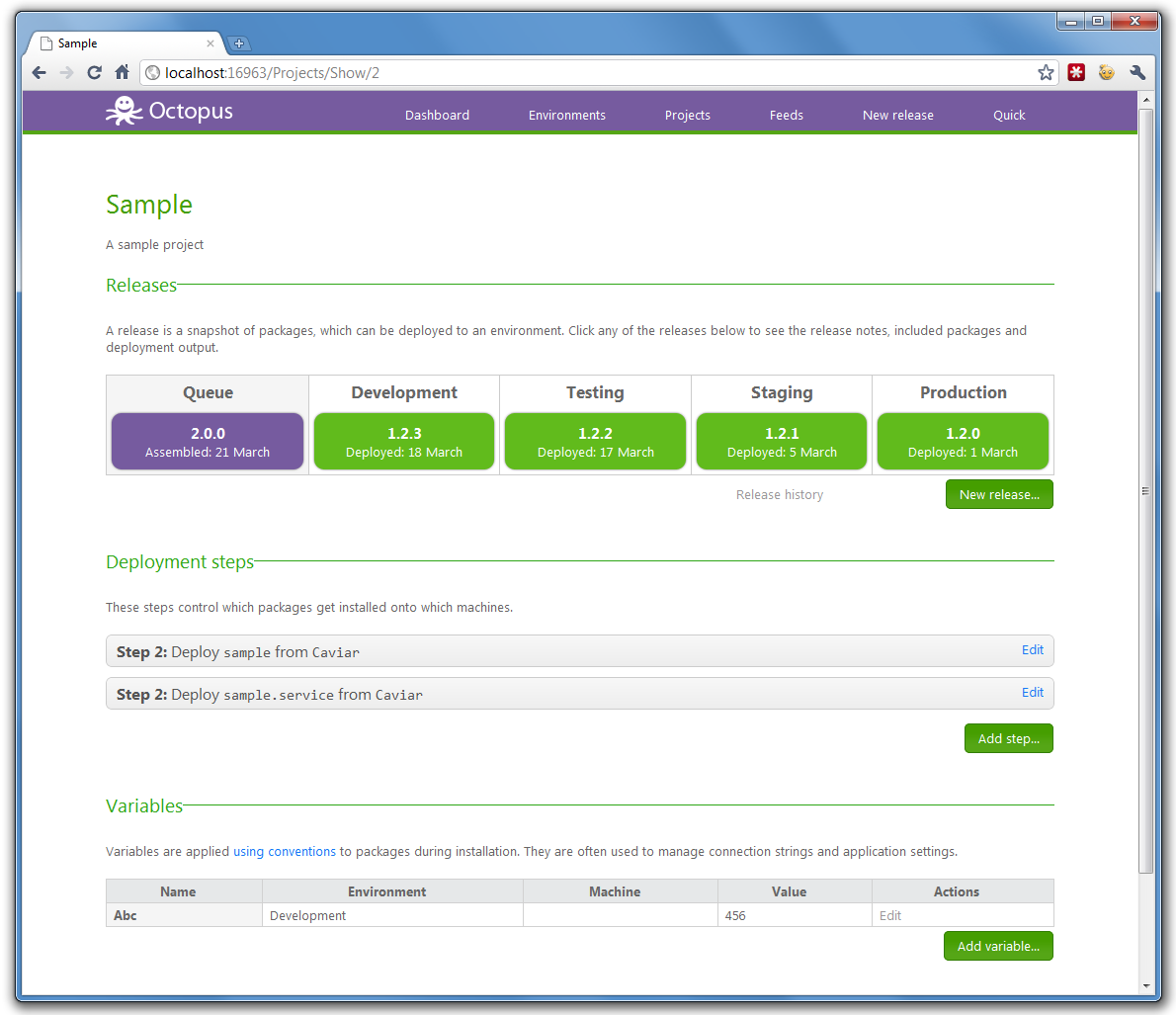Open the browser home icon
Viewport: 1176px width, 1015px height.
click(123, 73)
